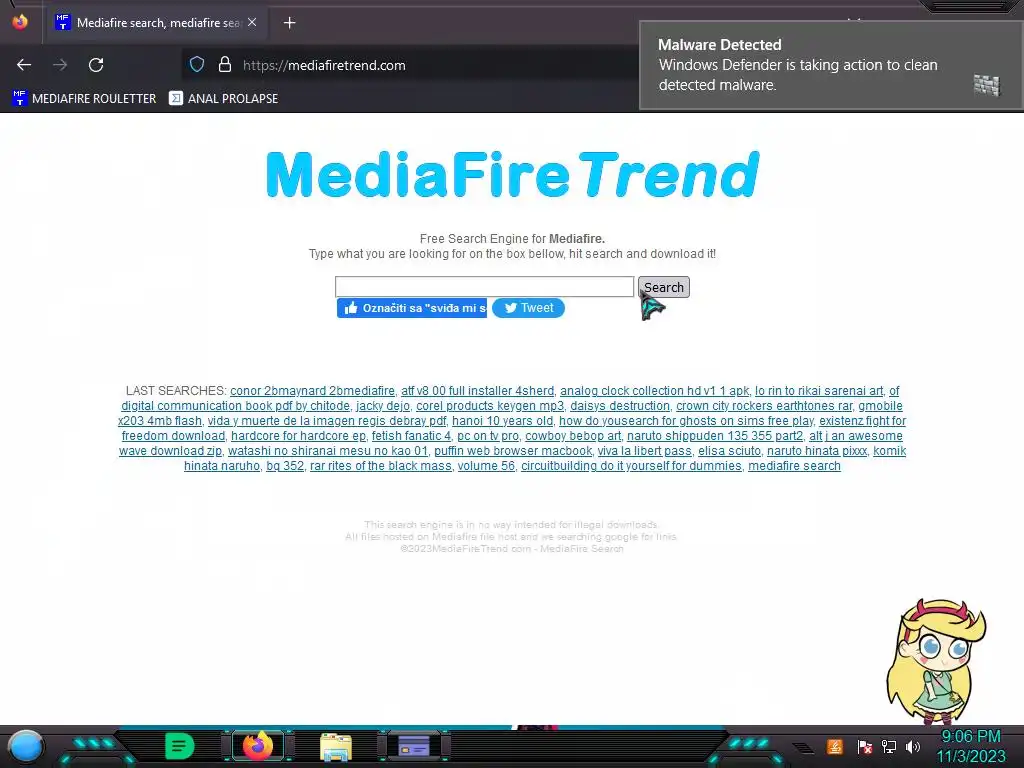Open the Start orb button

[x=26, y=746]
